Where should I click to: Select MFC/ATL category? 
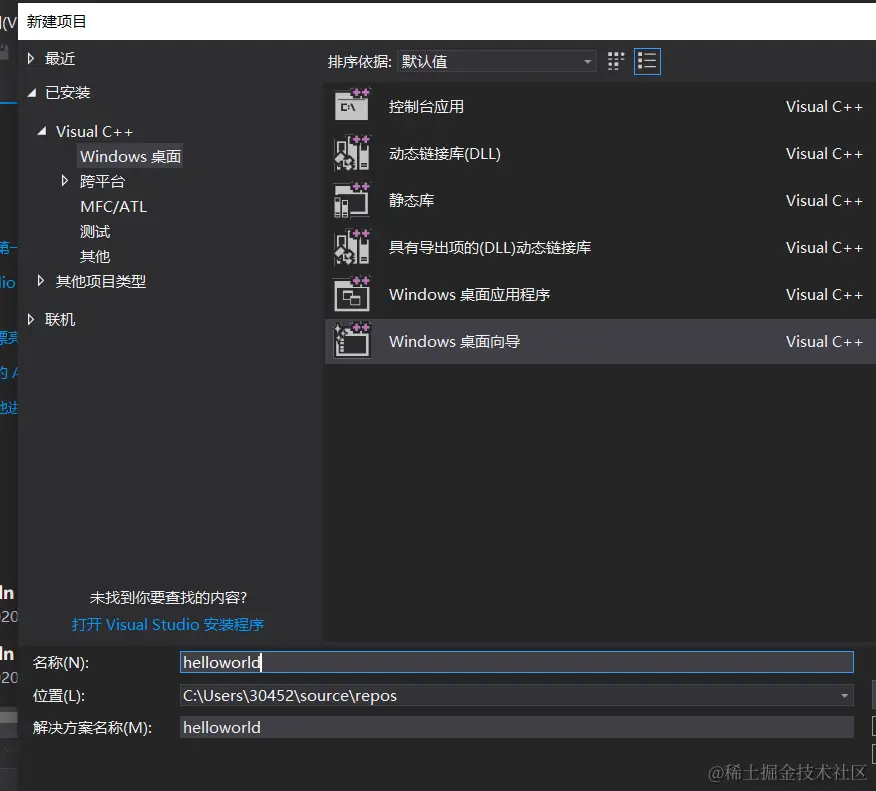[113, 207]
